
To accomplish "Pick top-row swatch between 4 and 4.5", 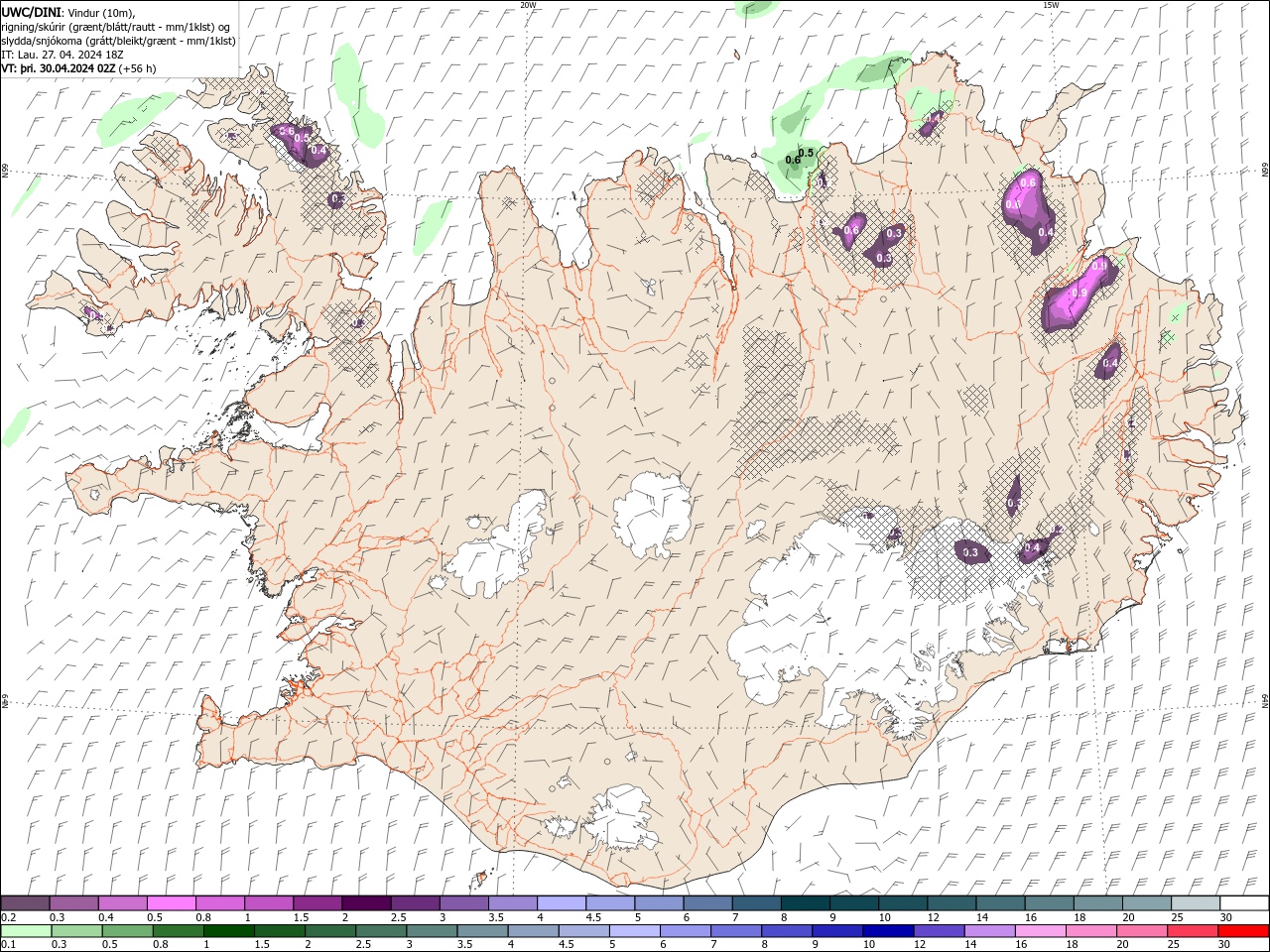I will [x=561, y=903].
